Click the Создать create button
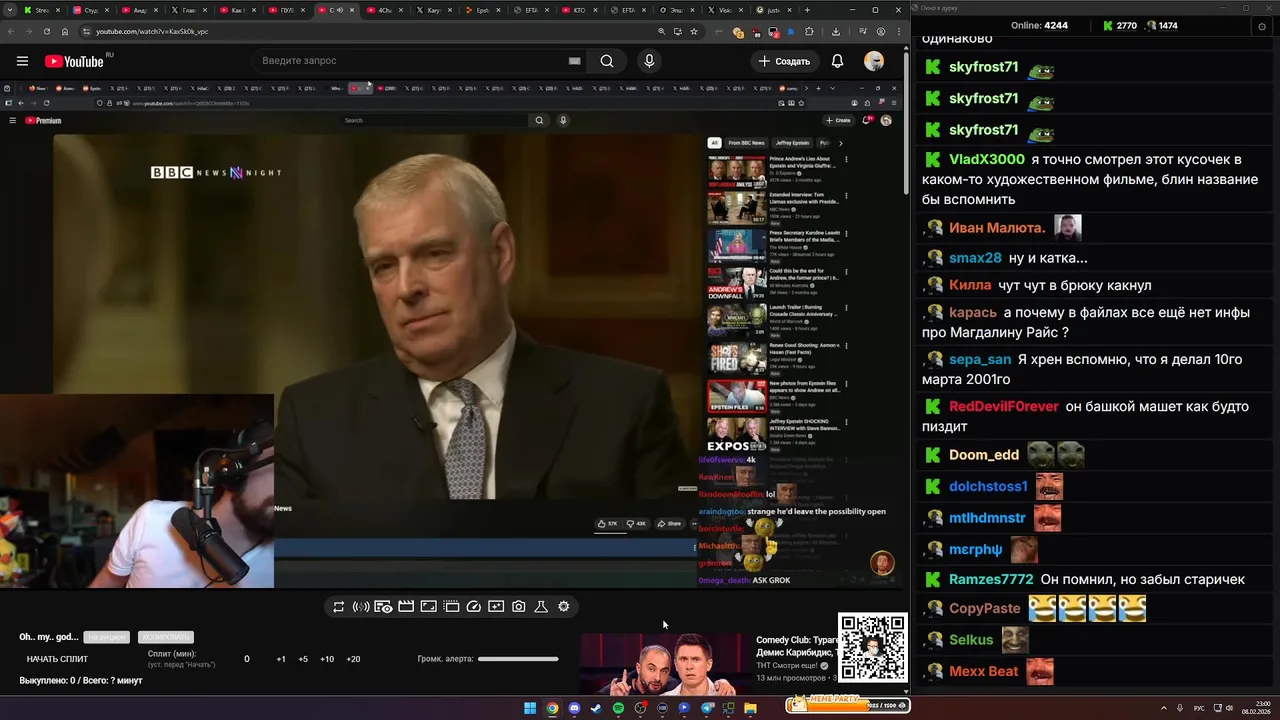Screen dimensions: 1280x720 tap(784, 61)
